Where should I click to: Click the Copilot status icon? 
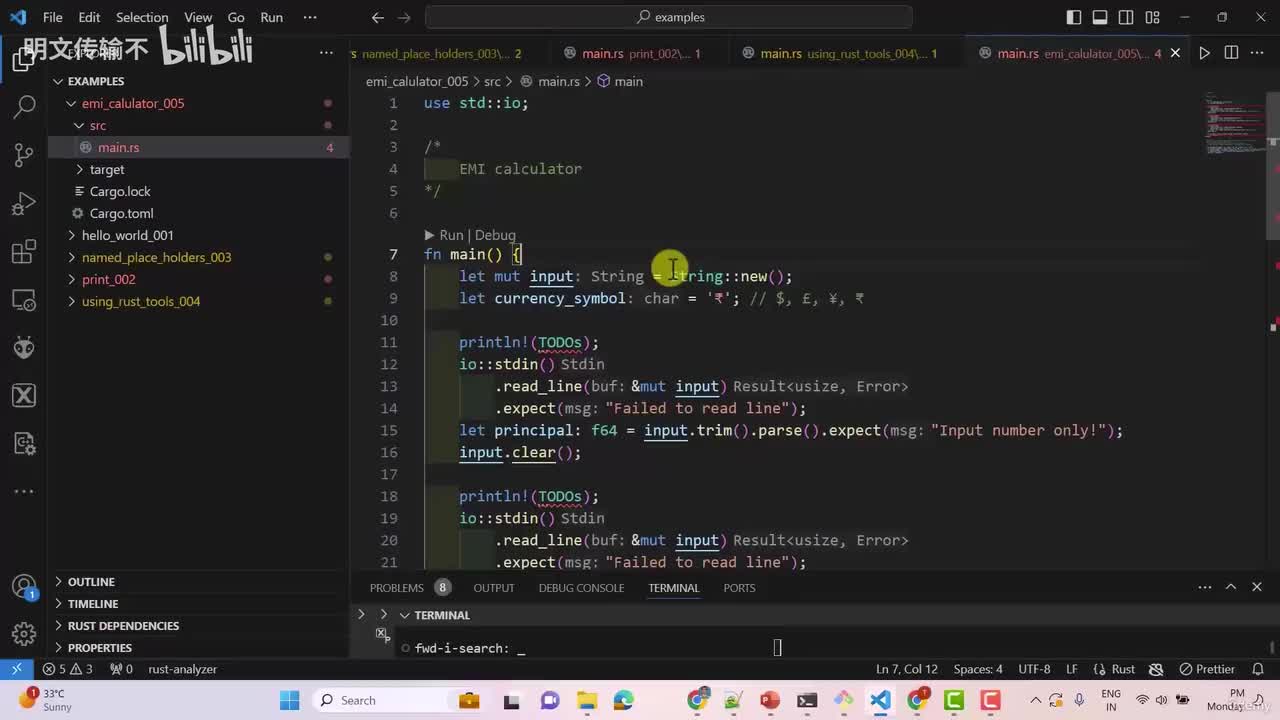coord(1156,669)
